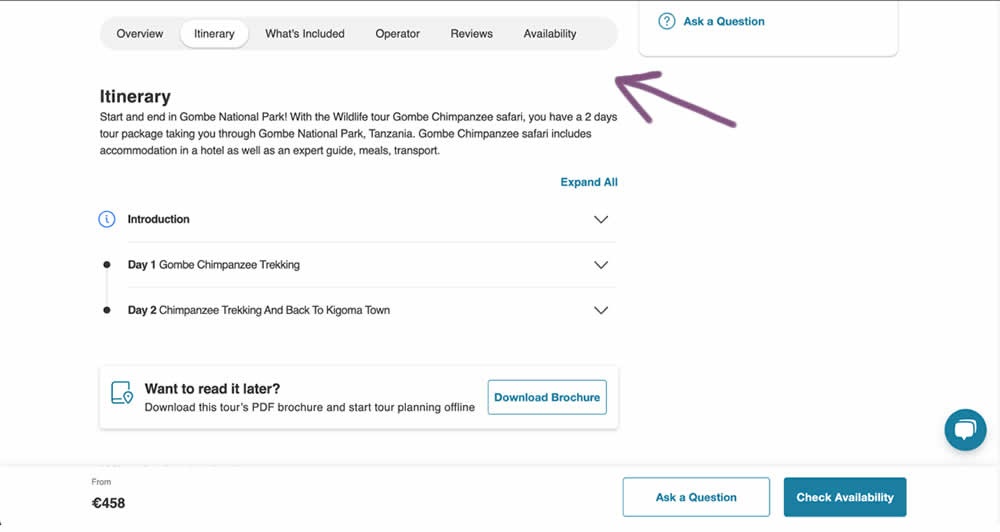Screen dimensions: 1000x532
Task: Expand Day 1 Gombe Chimpanzee Trekking
Action: 601,265
